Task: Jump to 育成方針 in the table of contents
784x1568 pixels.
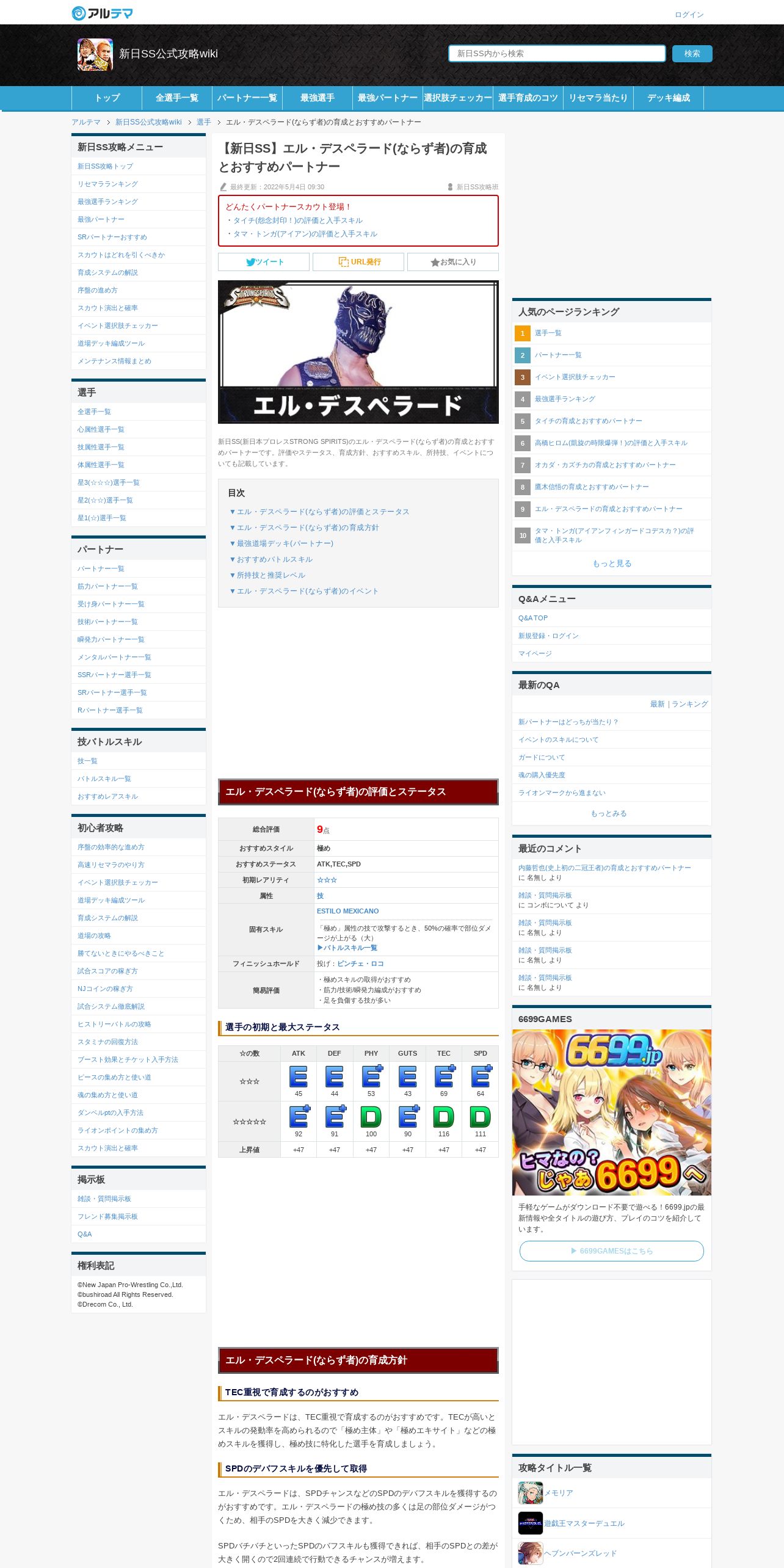Action: (x=304, y=528)
